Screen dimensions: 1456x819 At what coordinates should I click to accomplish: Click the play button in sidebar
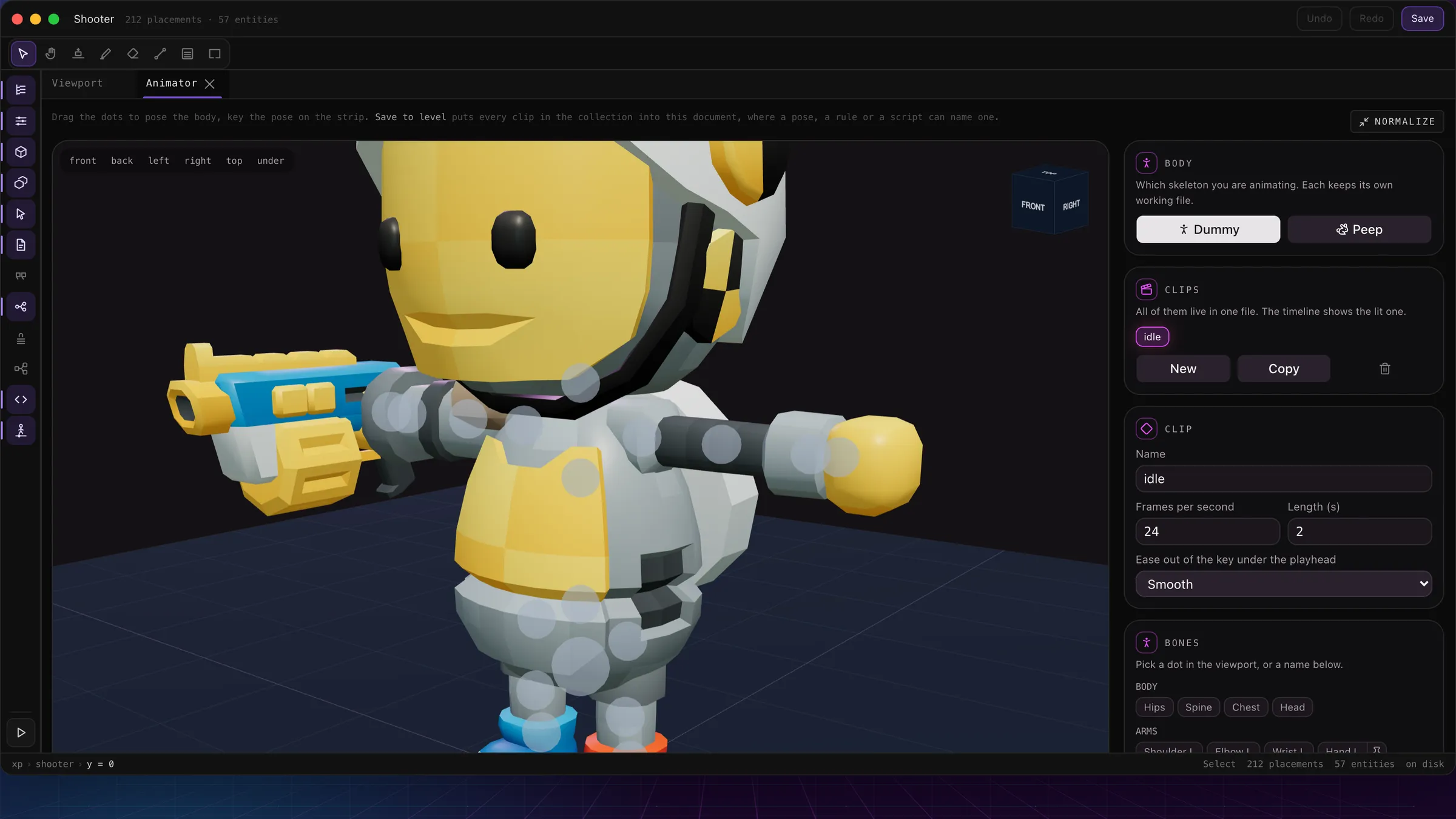pyautogui.click(x=21, y=733)
